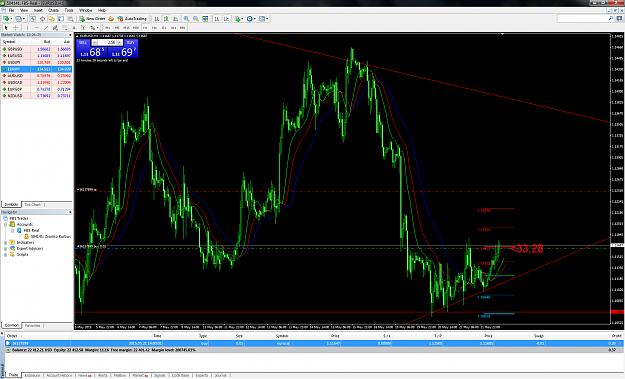Viewport: 625px width, 379px height.
Task: Click the BUY one-click trading button
Action: (131, 42)
